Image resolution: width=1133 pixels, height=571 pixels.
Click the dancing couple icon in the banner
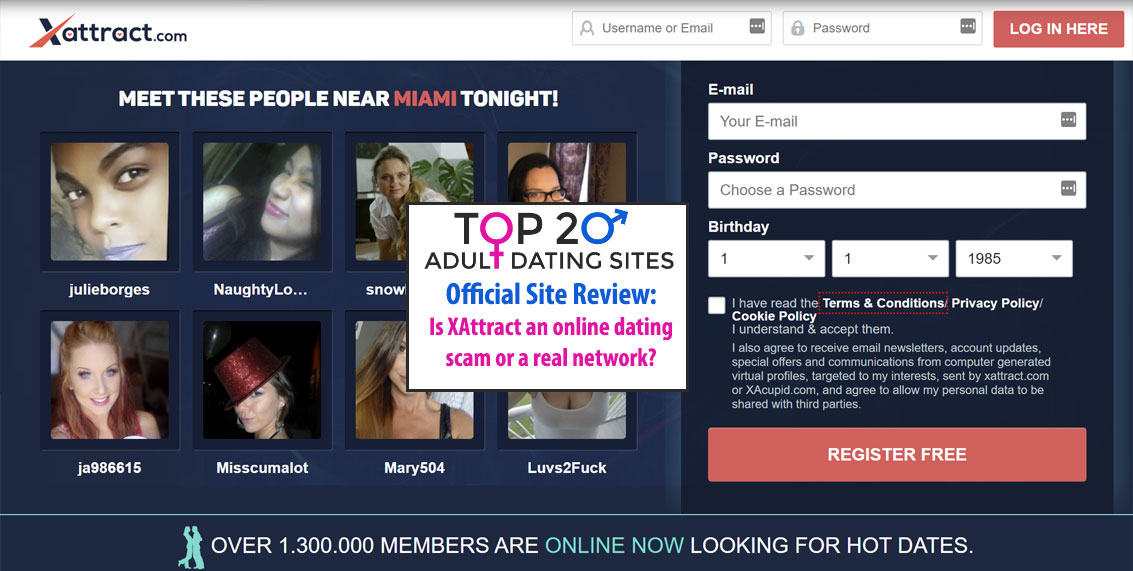pyautogui.click(x=191, y=547)
